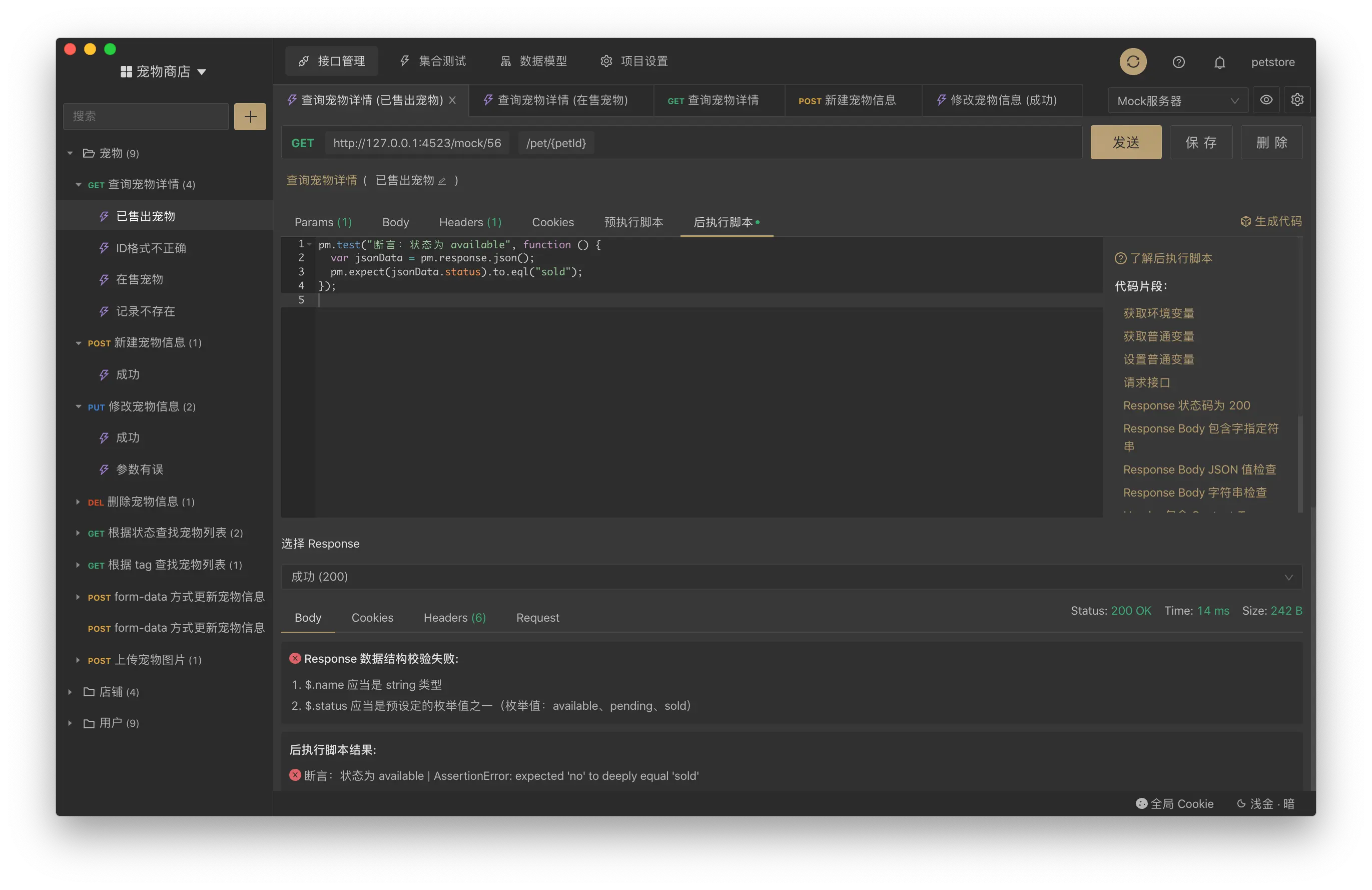
Task: Toggle the eye preview icon
Action: click(1266, 100)
